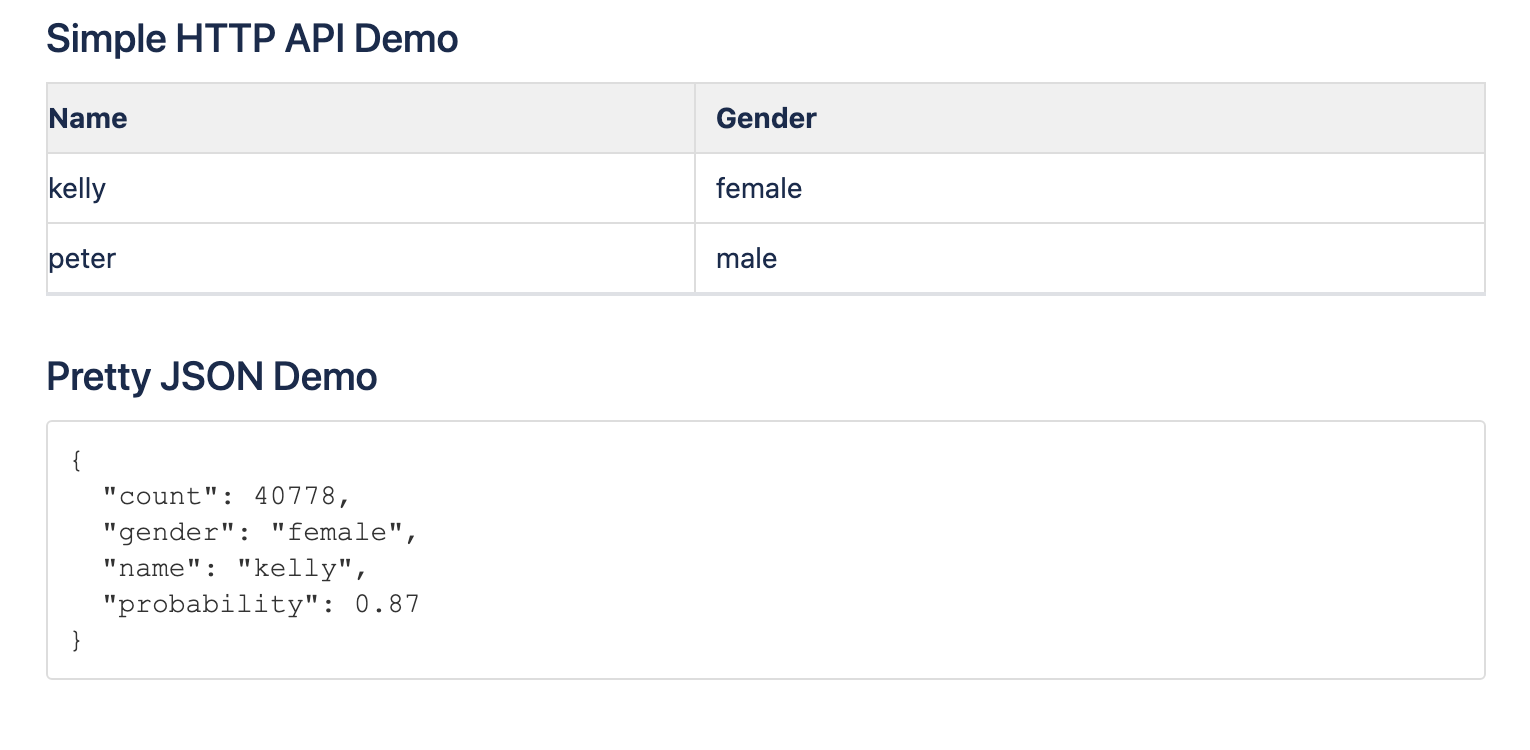Click the 0.87 value in the JSON
The image size is (1530, 750).
click(x=387, y=604)
